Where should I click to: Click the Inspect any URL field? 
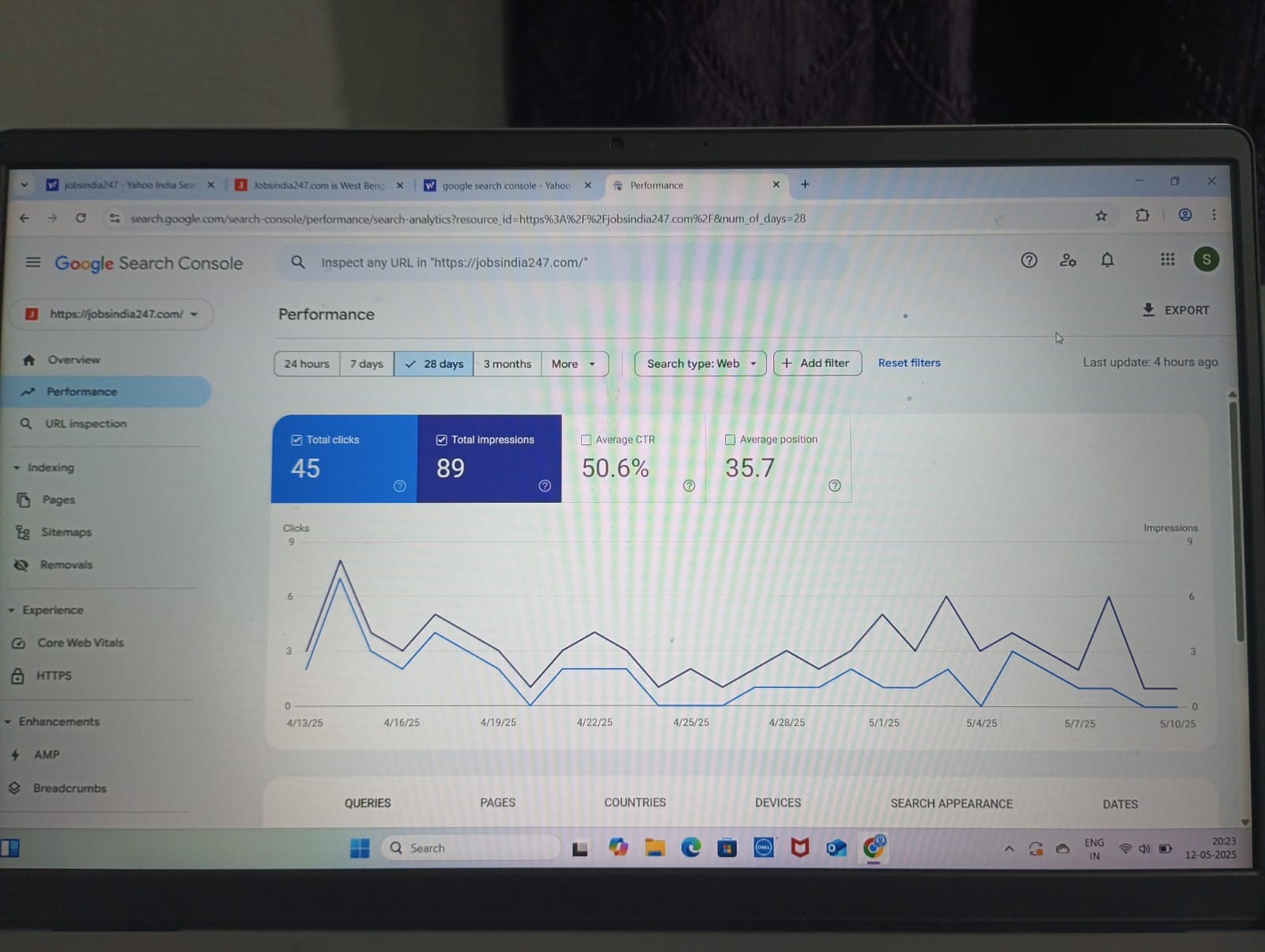pos(562,263)
